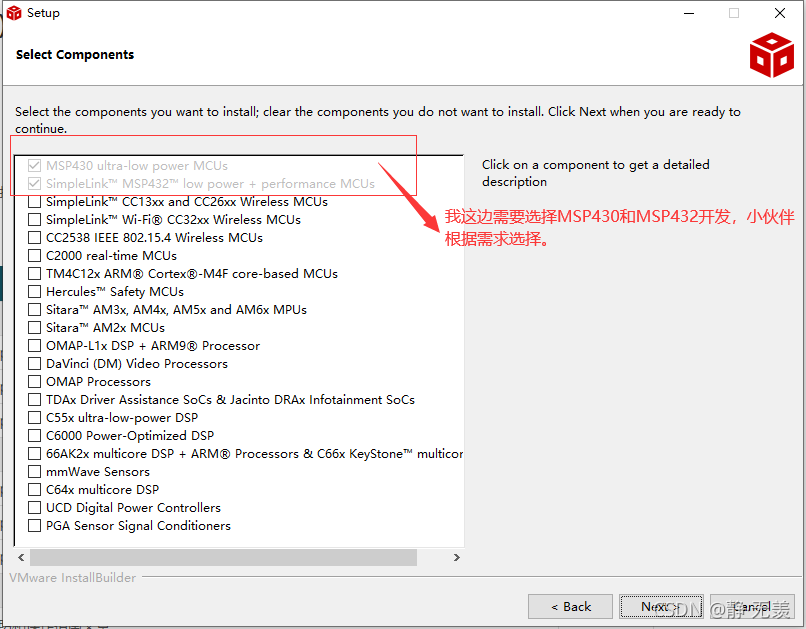Uncheck MSP430 ultra-low power MCUs checkbox
Image resolution: width=806 pixels, height=629 pixels.
[34, 165]
